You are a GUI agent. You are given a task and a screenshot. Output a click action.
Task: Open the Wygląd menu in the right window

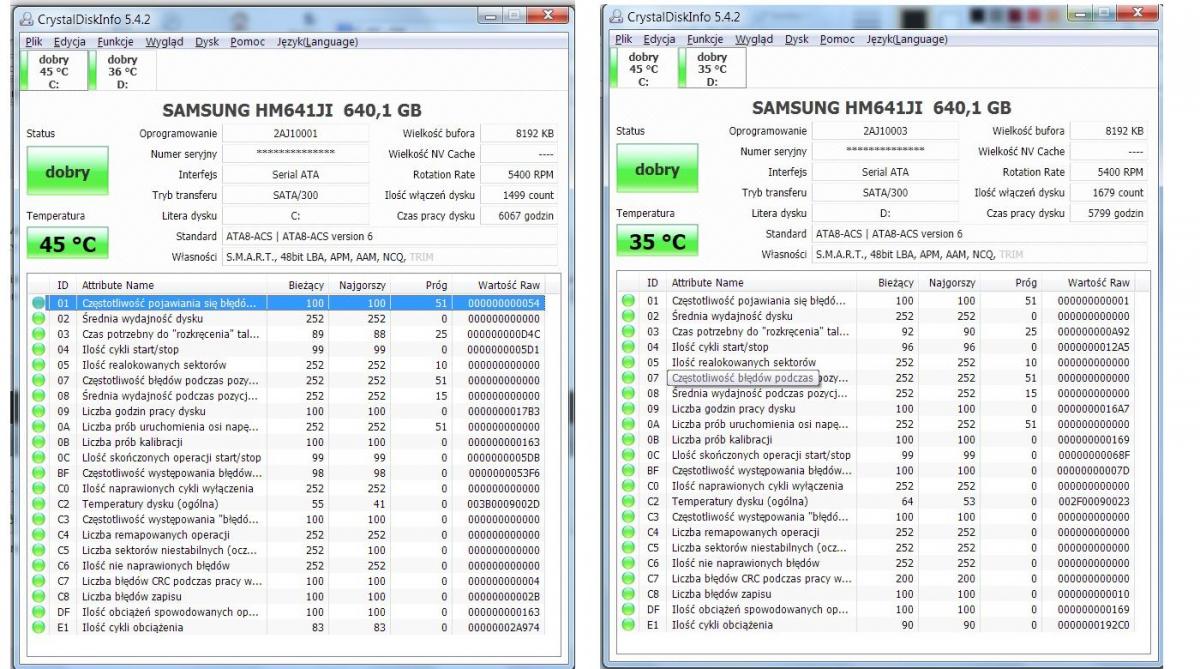(x=754, y=40)
